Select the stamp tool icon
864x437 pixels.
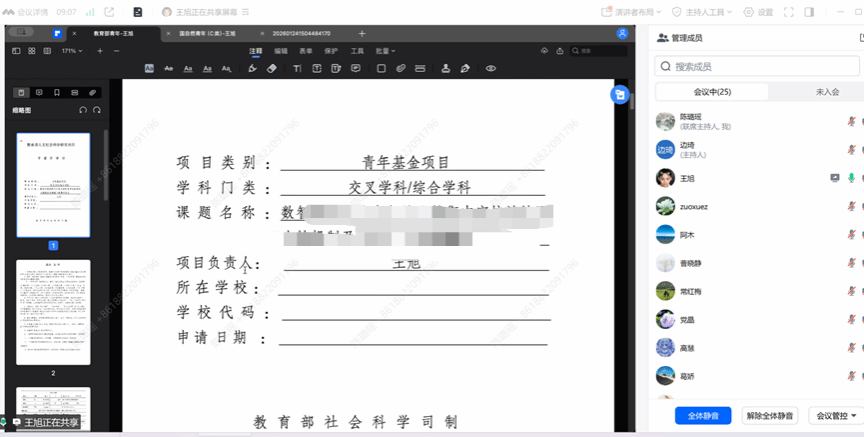tap(445, 69)
